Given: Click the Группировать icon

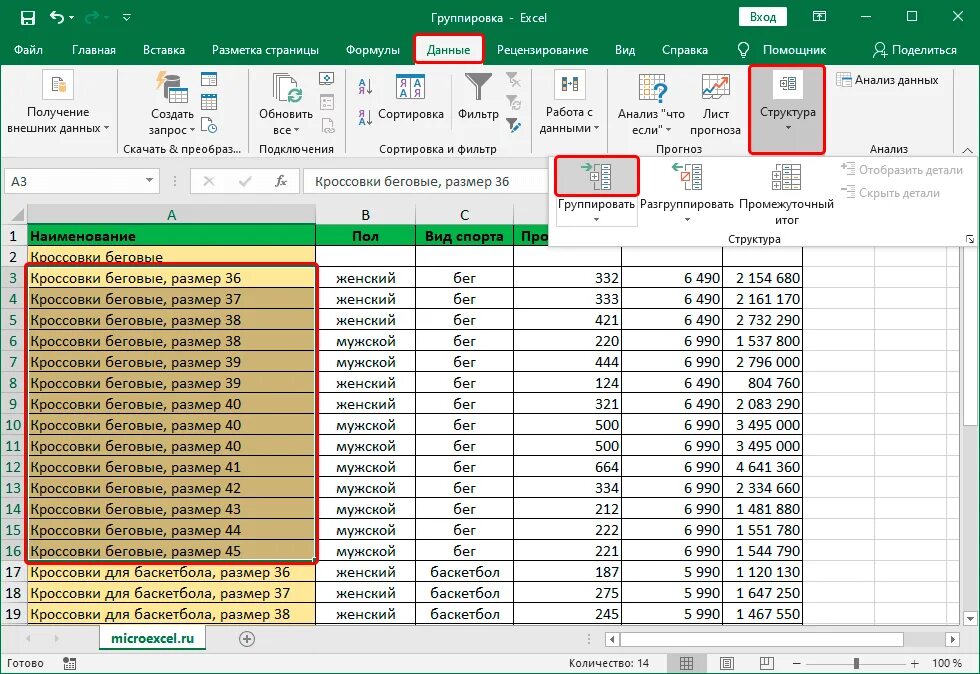Looking at the screenshot, I should pyautogui.click(x=596, y=176).
